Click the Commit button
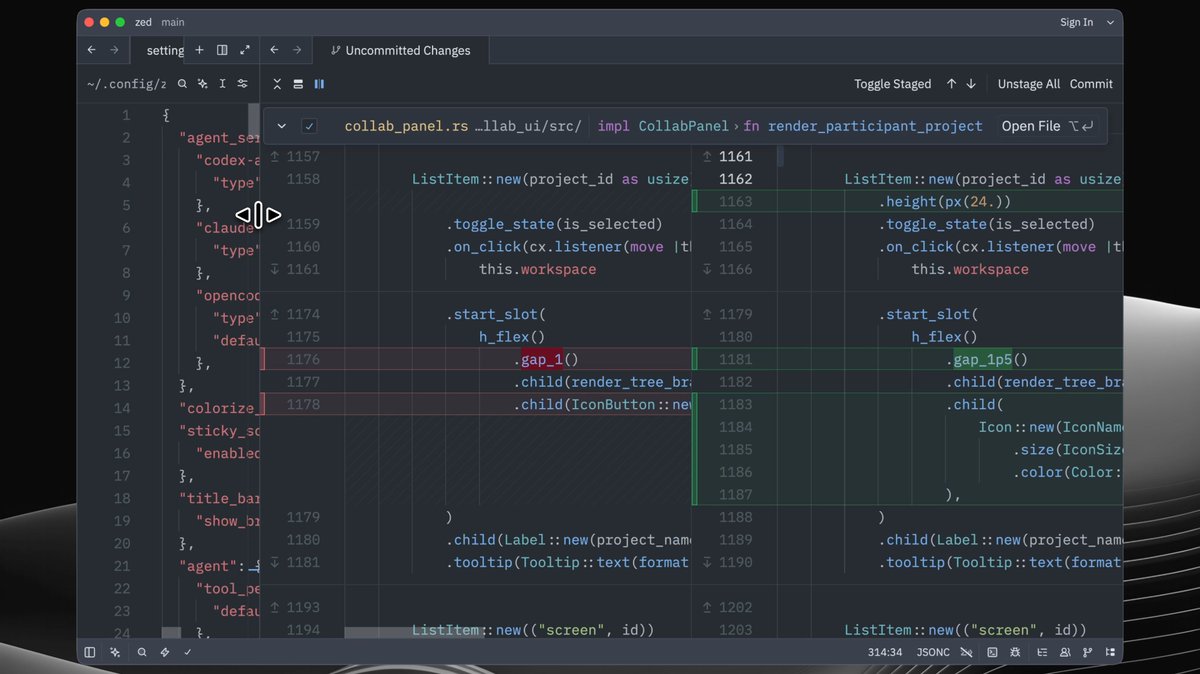Viewport: 1200px width, 674px height. click(x=1091, y=84)
